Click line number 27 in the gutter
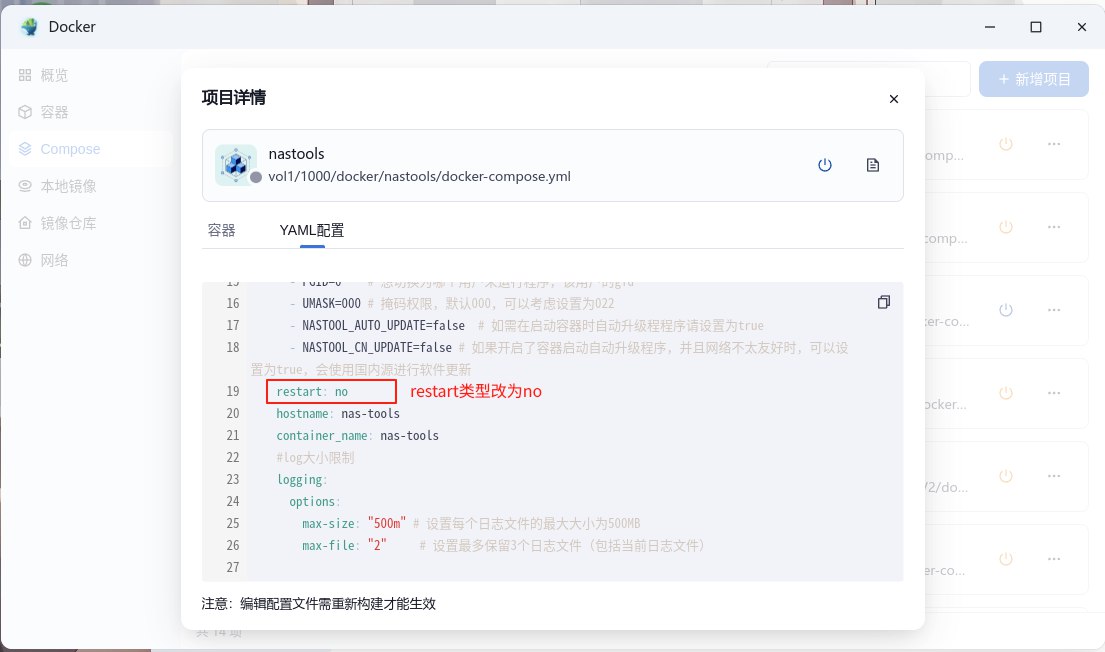This screenshot has height=652, width=1105. click(233, 567)
